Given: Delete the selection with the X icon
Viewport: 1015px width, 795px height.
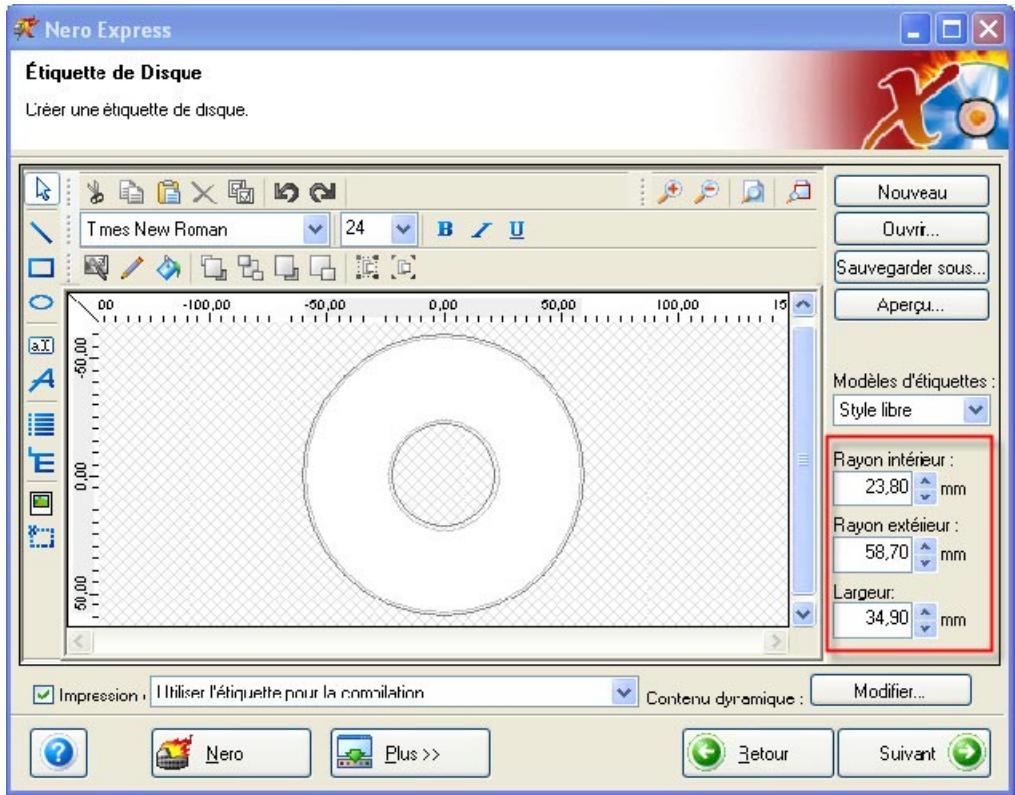Looking at the screenshot, I should 204,192.
